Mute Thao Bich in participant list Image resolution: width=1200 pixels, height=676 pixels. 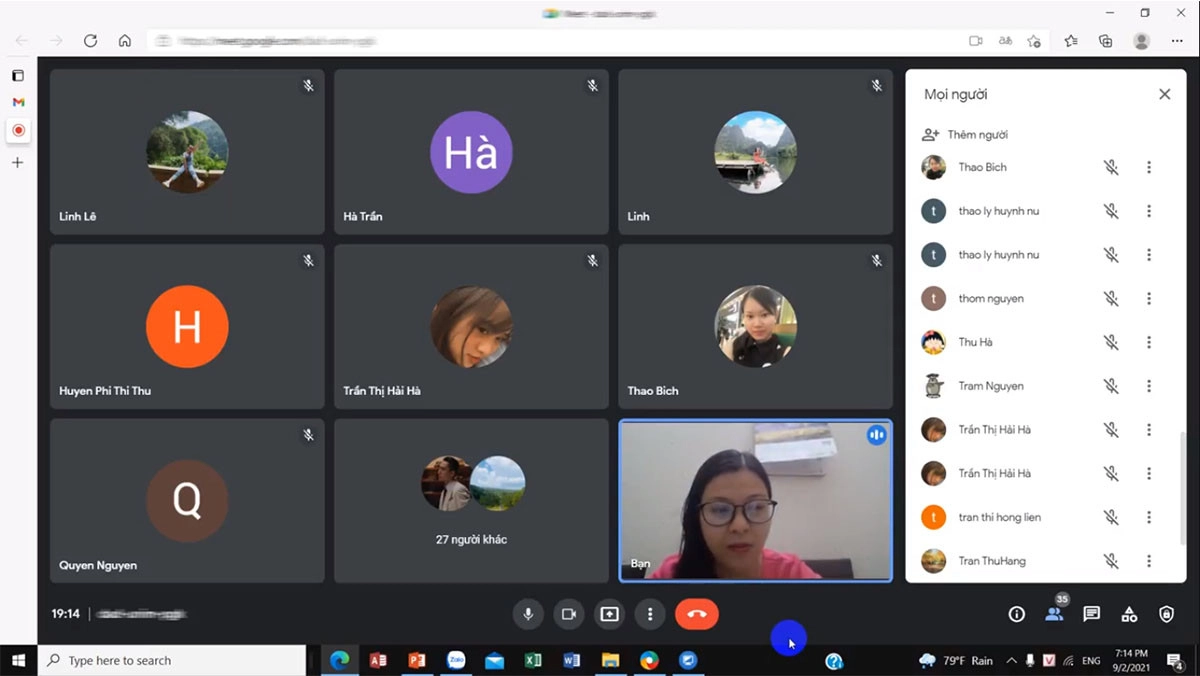click(x=1111, y=168)
